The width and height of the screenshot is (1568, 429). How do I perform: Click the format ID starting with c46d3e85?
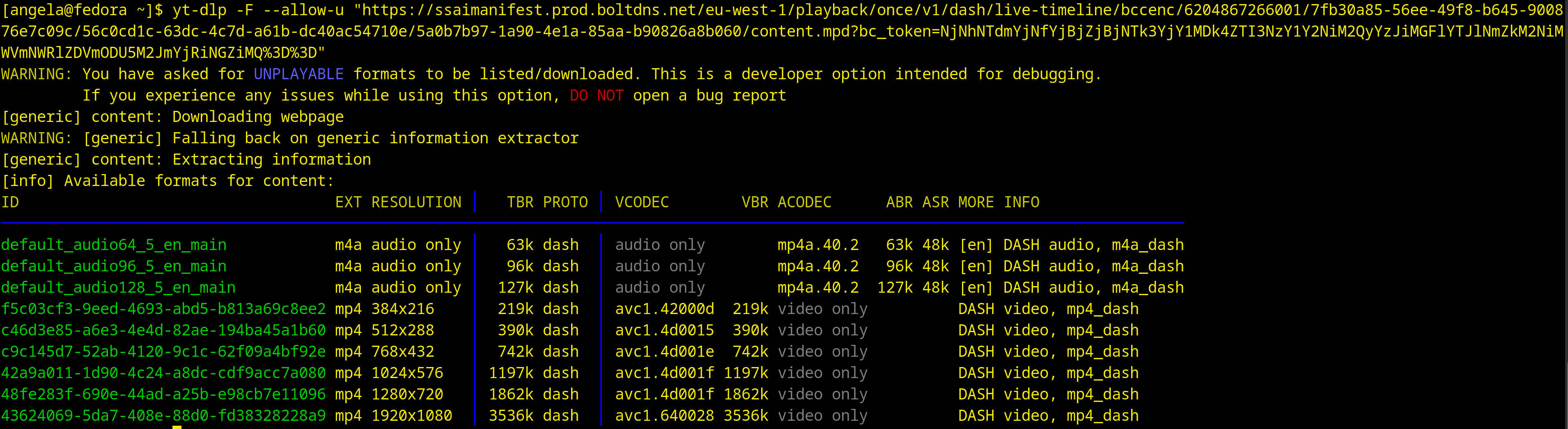point(163,330)
